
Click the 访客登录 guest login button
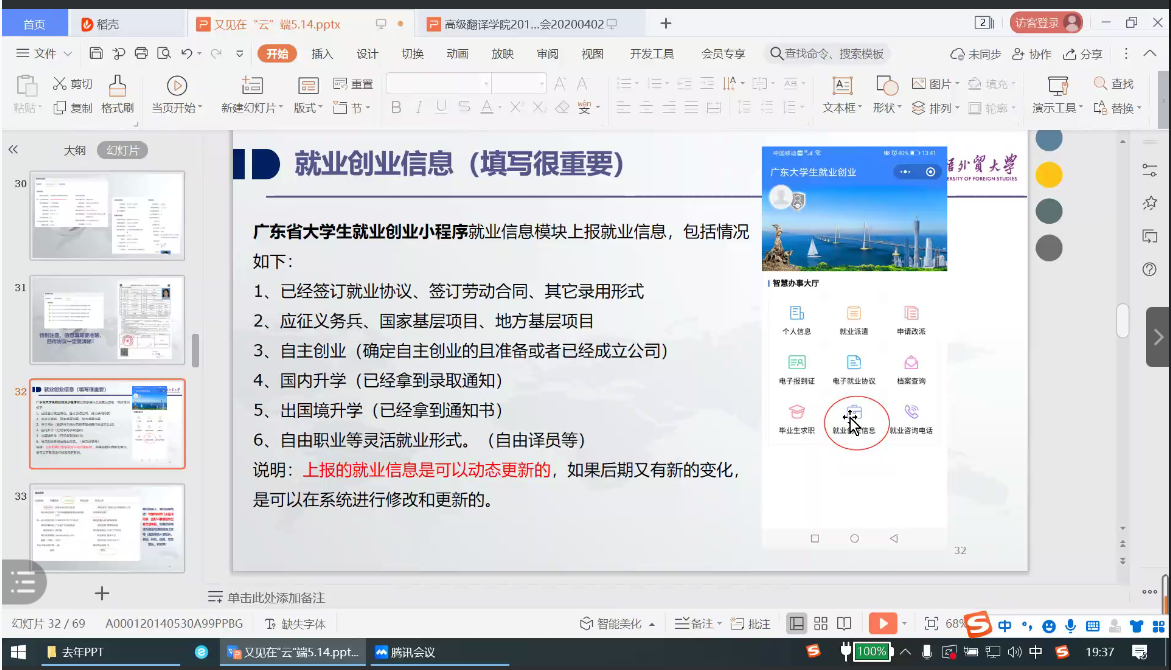tap(1046, 23)
